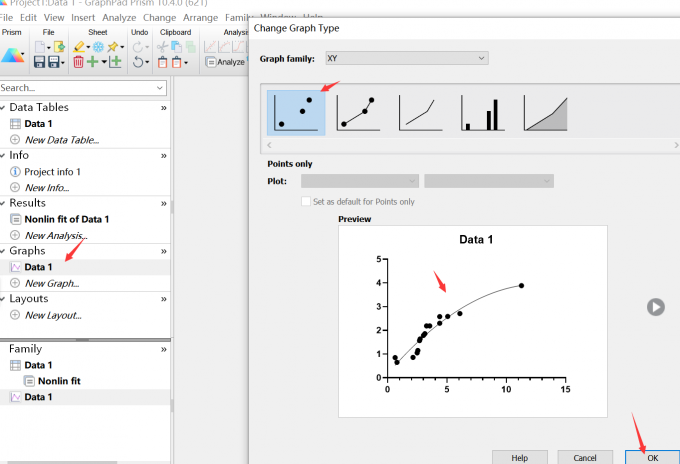Click the new graph plus-axes icon
The height and width of the screenshot is (464, 680).
pos(115,62)
